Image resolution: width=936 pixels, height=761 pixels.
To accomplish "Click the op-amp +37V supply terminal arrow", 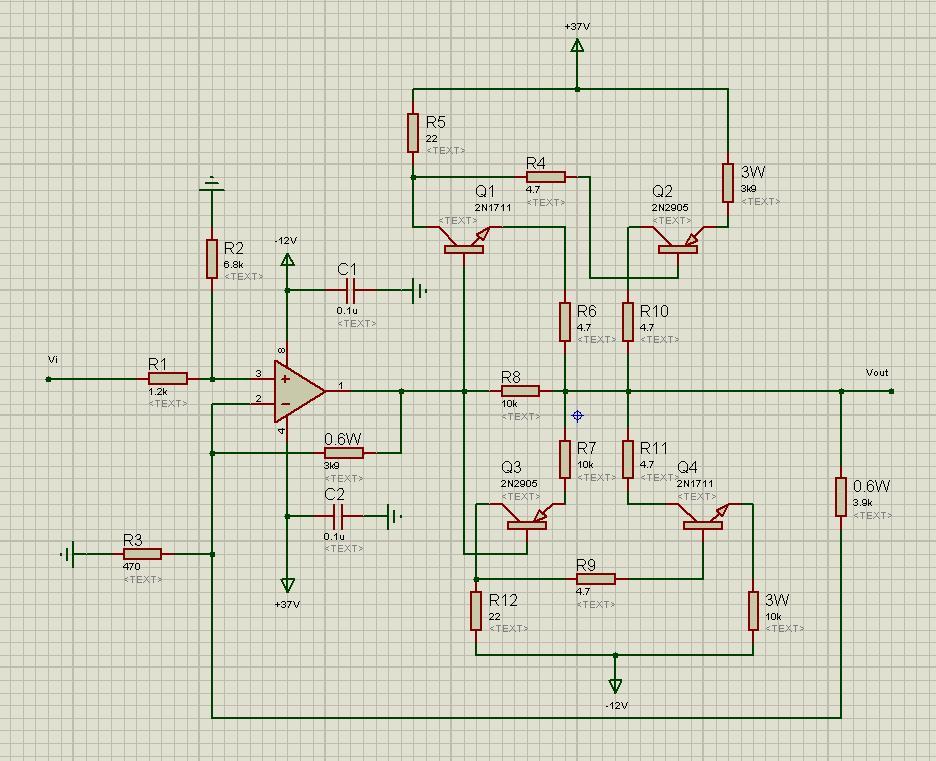I will 287,585.
